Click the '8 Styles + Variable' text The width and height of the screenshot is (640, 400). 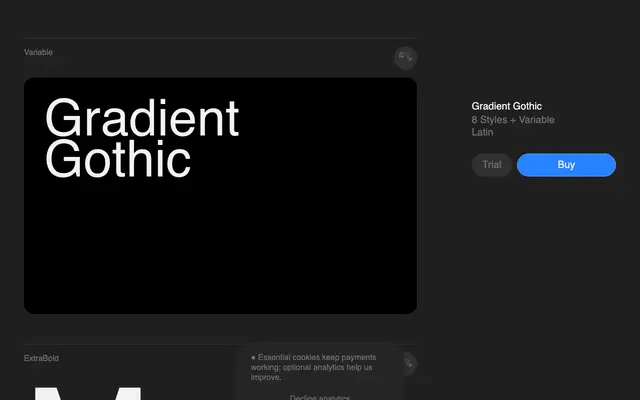[513, 120]
